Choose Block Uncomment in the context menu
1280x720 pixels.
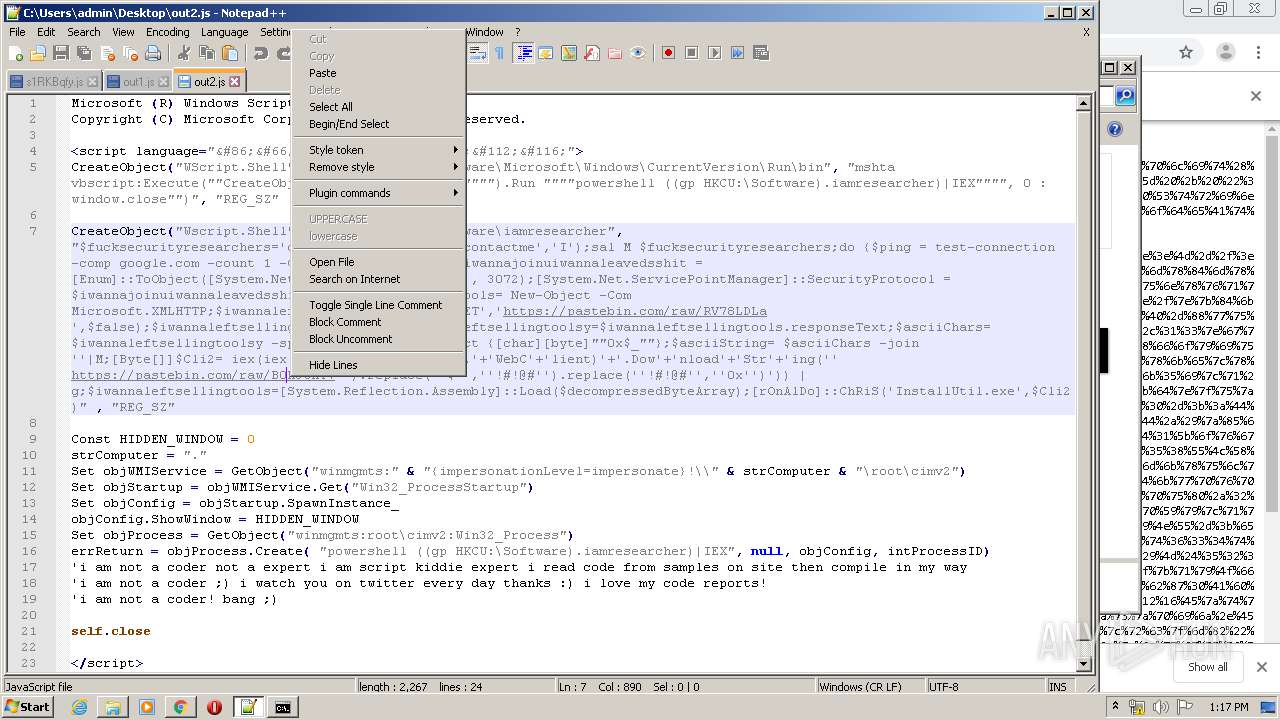pos(379,339)
